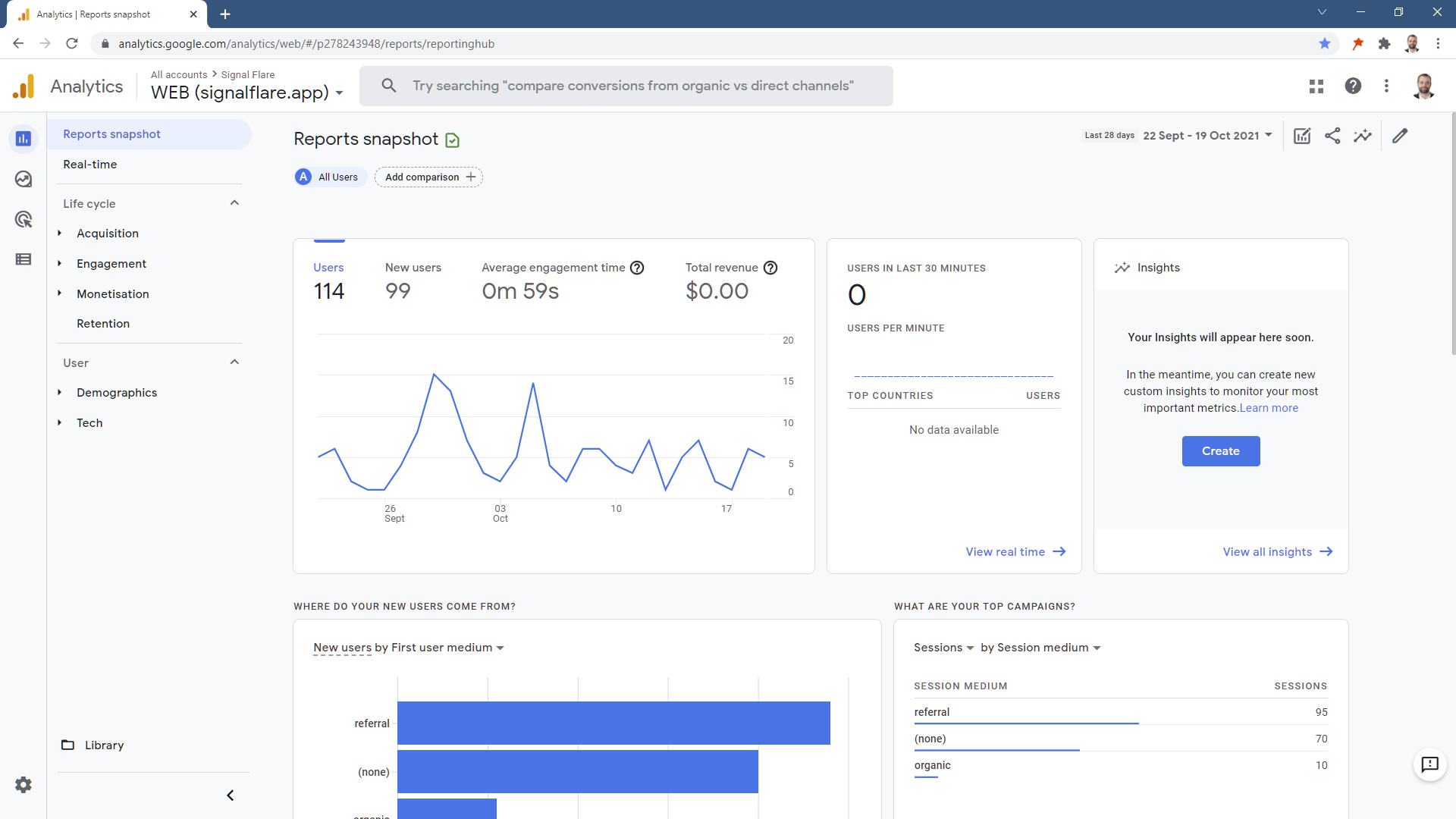Open the Admin settings gear icon
This screenshot has width=1456, height=819.
[x=24, y=785]
